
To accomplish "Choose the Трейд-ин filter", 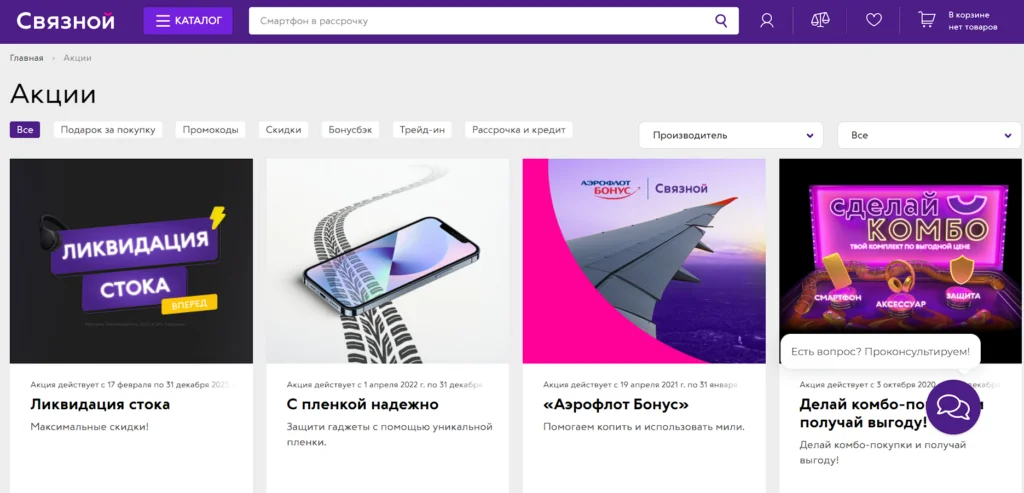I will 423,130.
